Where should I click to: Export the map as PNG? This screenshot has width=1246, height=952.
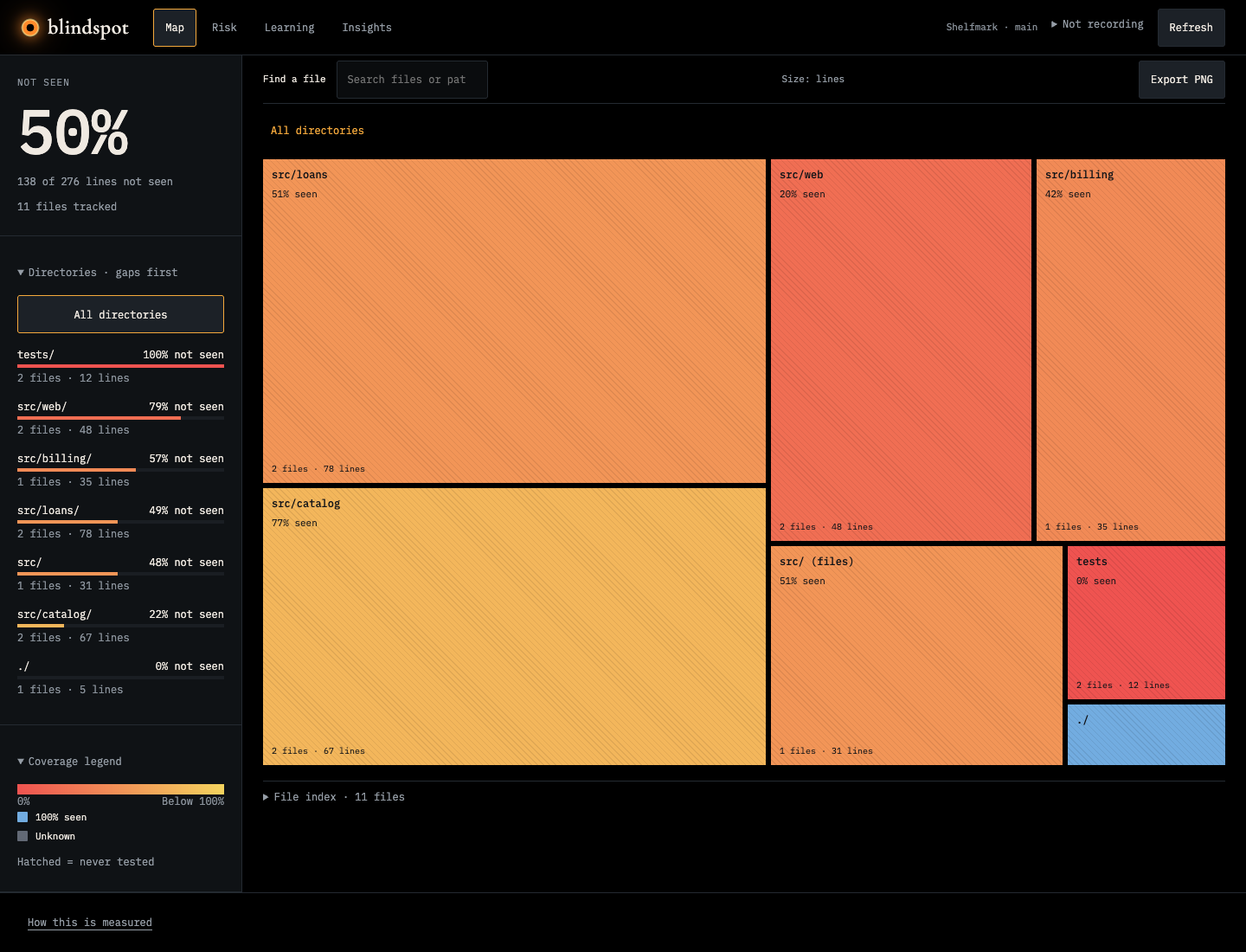click(x=1181, y=80)
